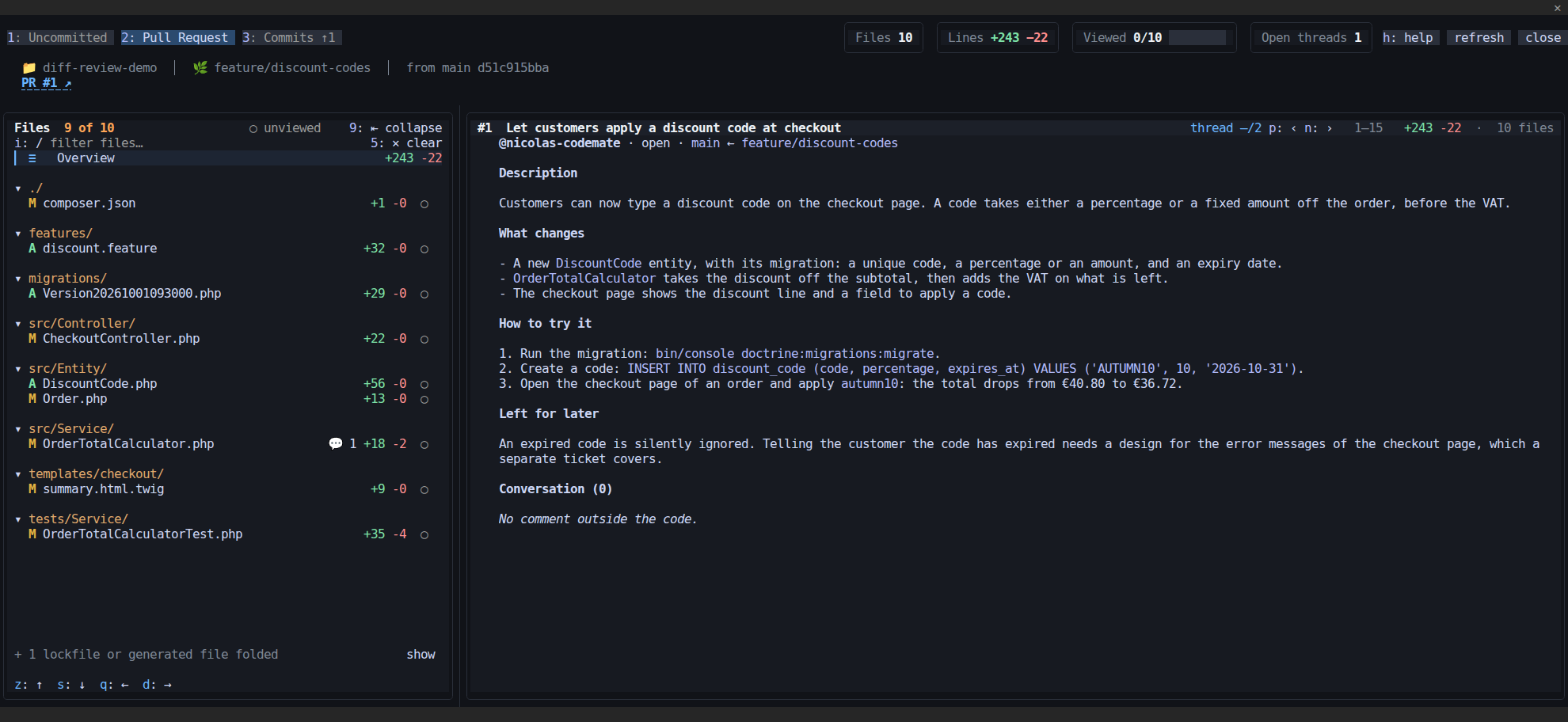The width and height of the screenshot is (1568, 722).
Task: Mark discount.feature as viewed
Action: (424, 249)
